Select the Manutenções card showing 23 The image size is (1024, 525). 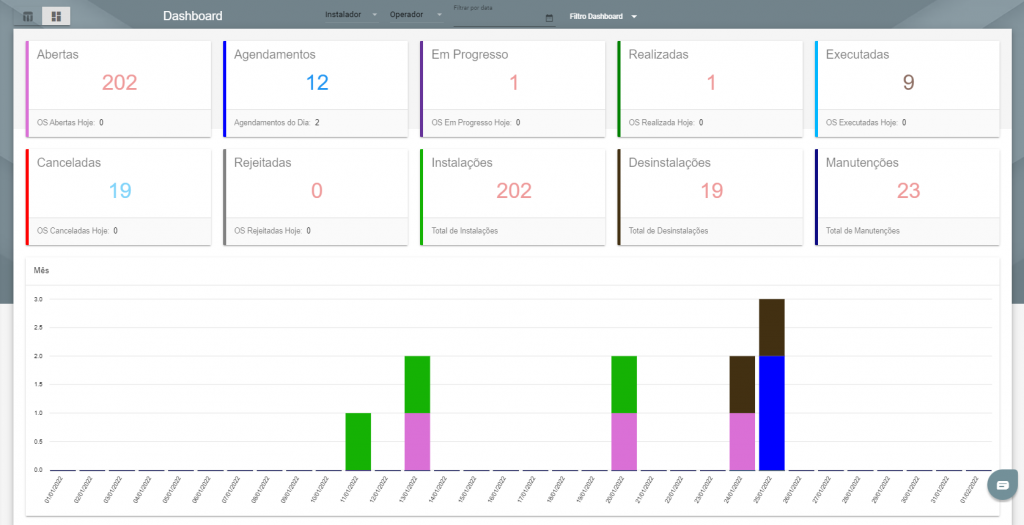pyautogui.click(x=907, y=197)
